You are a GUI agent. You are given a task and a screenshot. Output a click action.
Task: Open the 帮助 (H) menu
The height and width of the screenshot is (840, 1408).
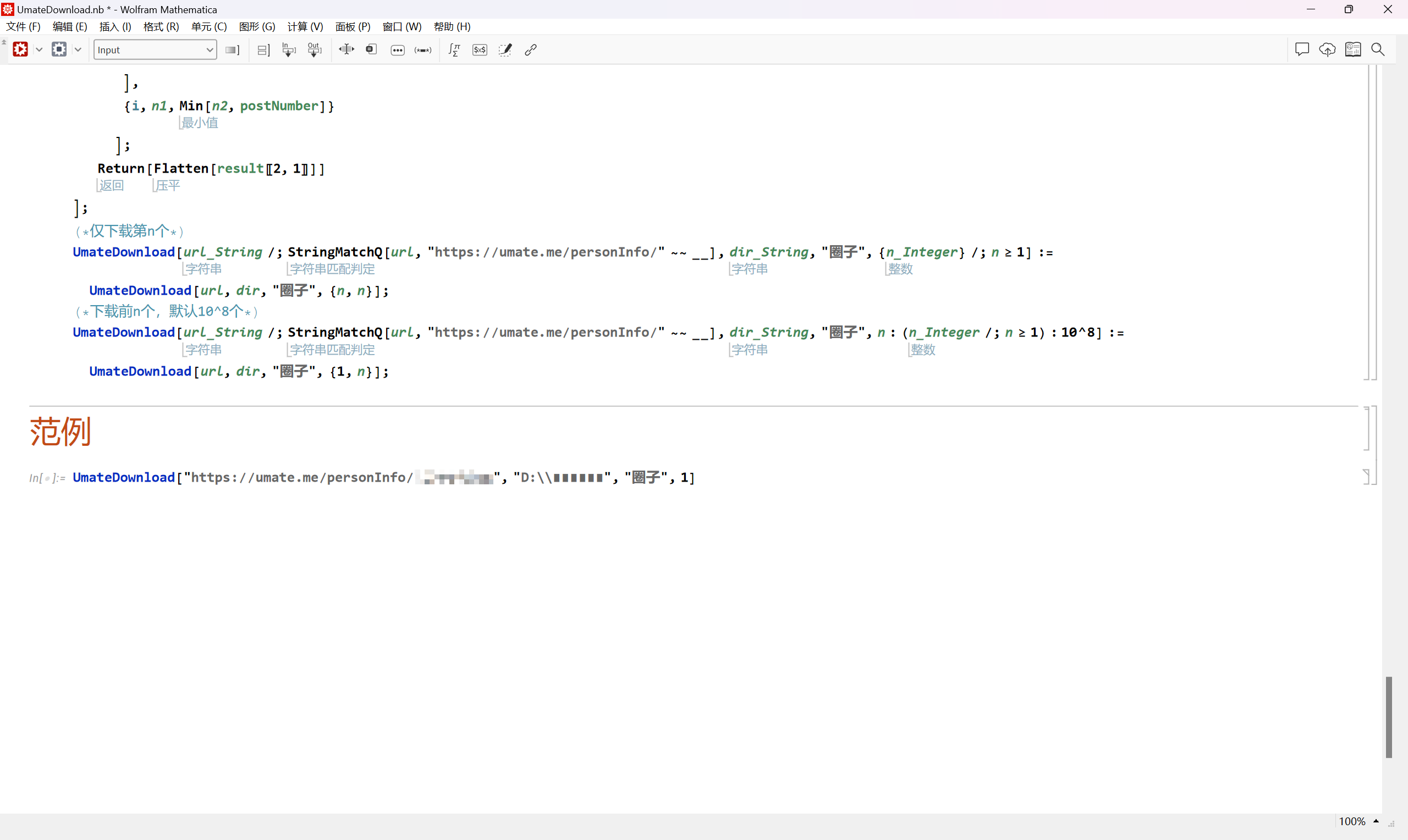(452, 26)
